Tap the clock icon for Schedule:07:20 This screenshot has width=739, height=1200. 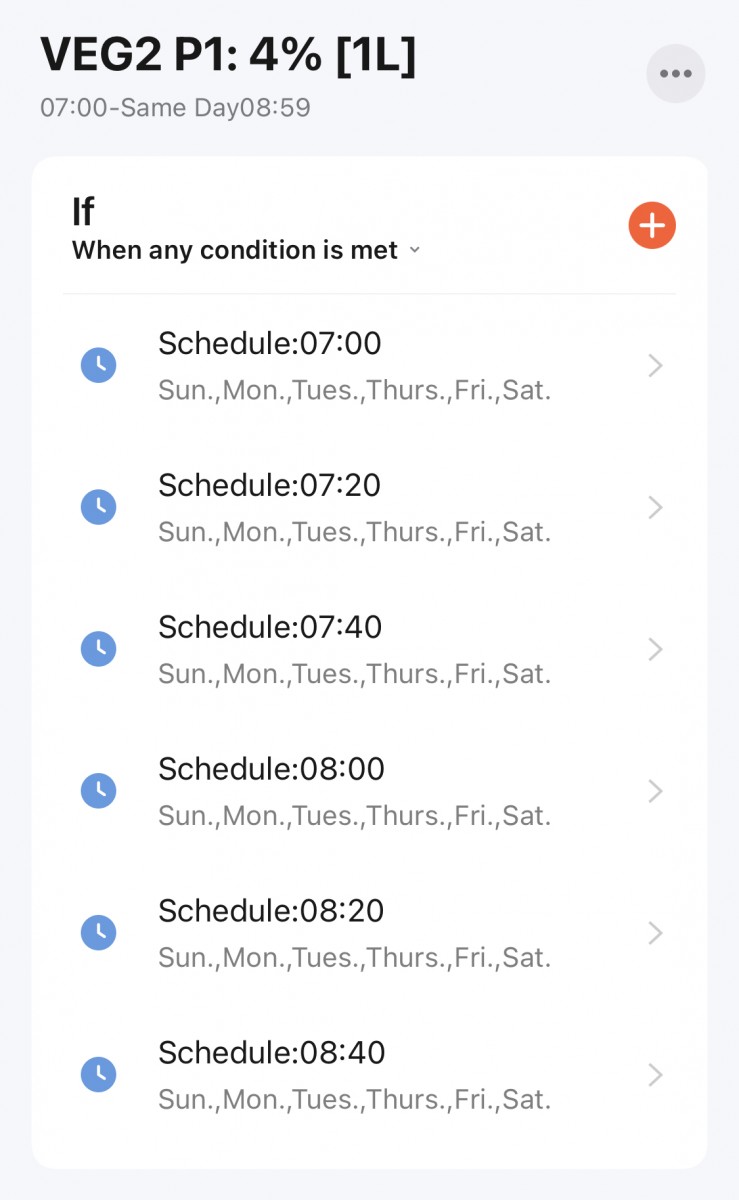tap(98, 507)
